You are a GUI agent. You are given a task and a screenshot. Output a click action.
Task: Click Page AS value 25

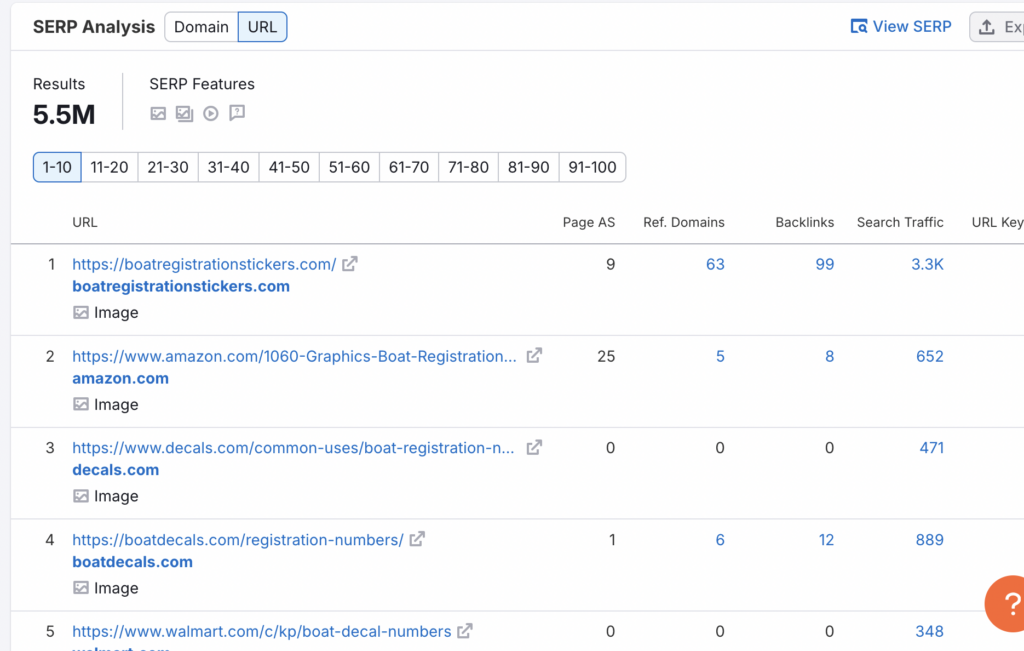coord(606,356)
